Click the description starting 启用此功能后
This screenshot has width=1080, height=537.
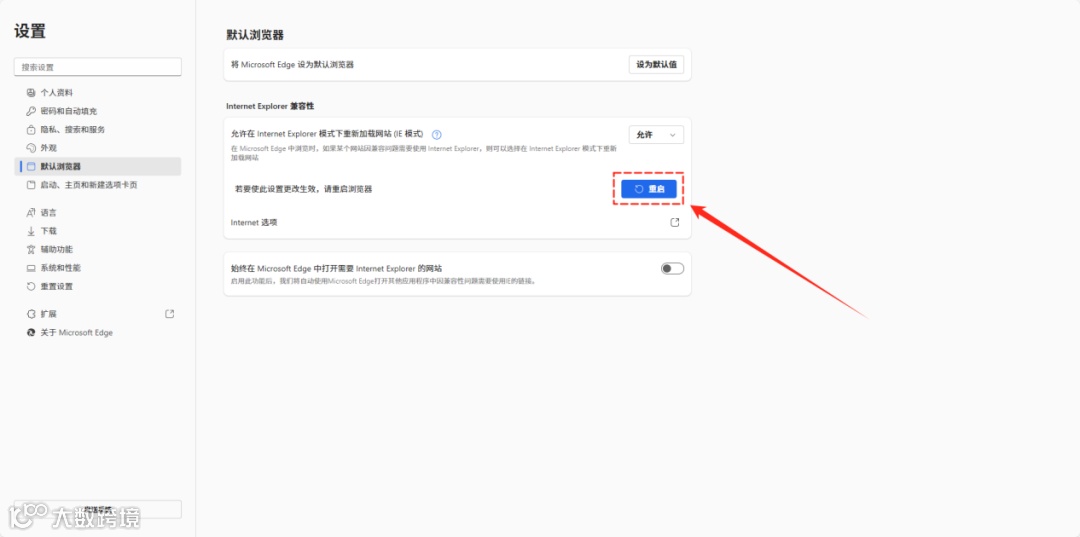click(x=384, y=281)
